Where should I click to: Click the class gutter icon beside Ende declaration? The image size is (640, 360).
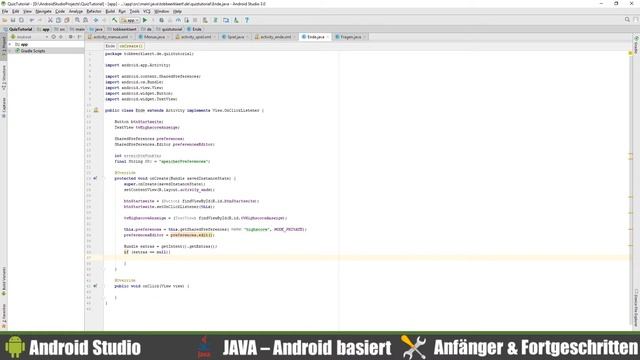[x=96, y=110]
